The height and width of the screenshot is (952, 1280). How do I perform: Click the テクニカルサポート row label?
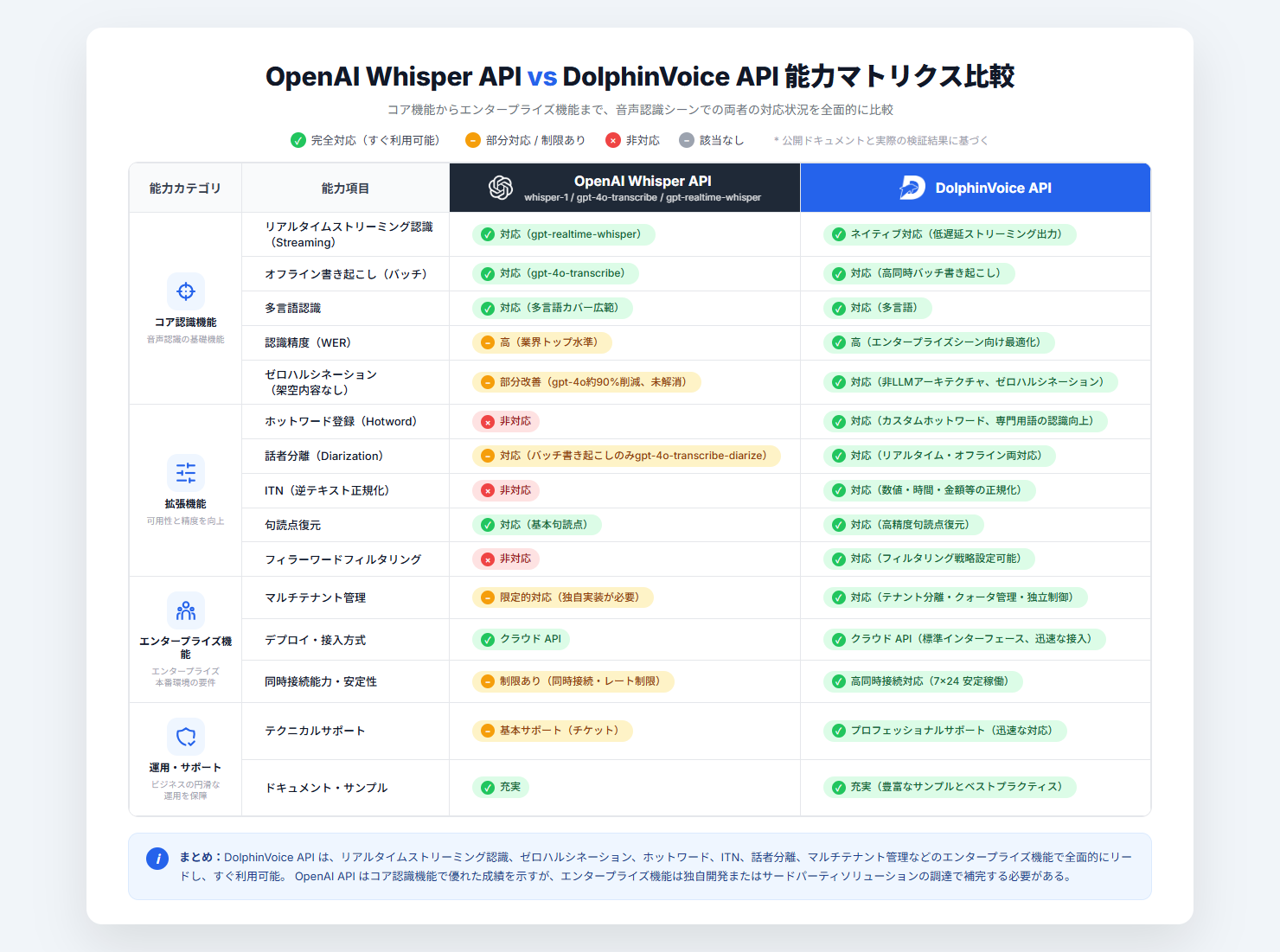[x=315, y=731]
